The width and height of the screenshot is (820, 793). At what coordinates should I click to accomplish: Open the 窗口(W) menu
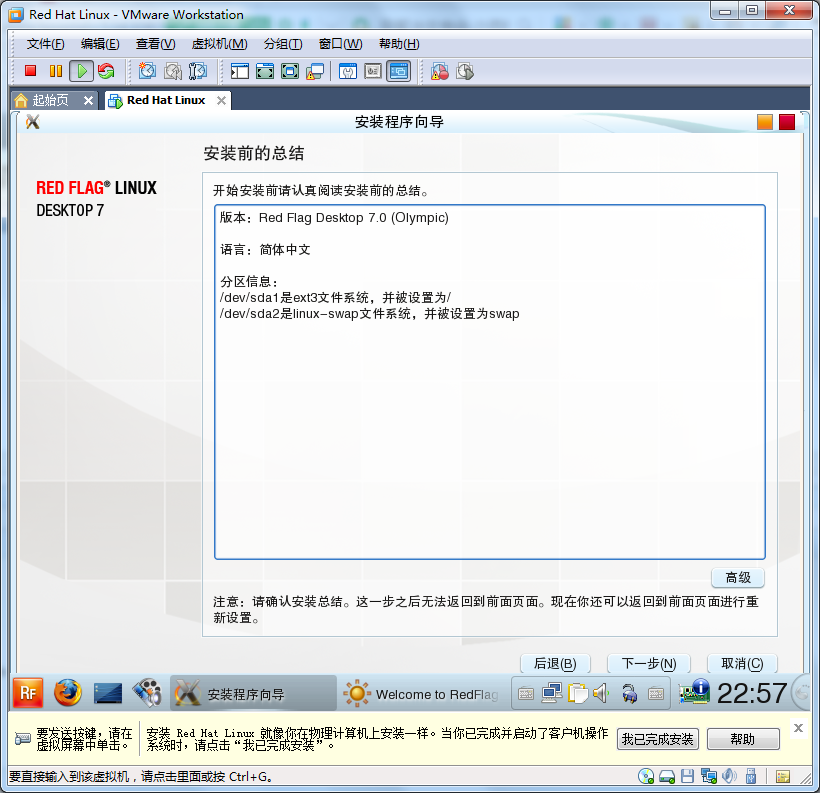click(340, 44)
